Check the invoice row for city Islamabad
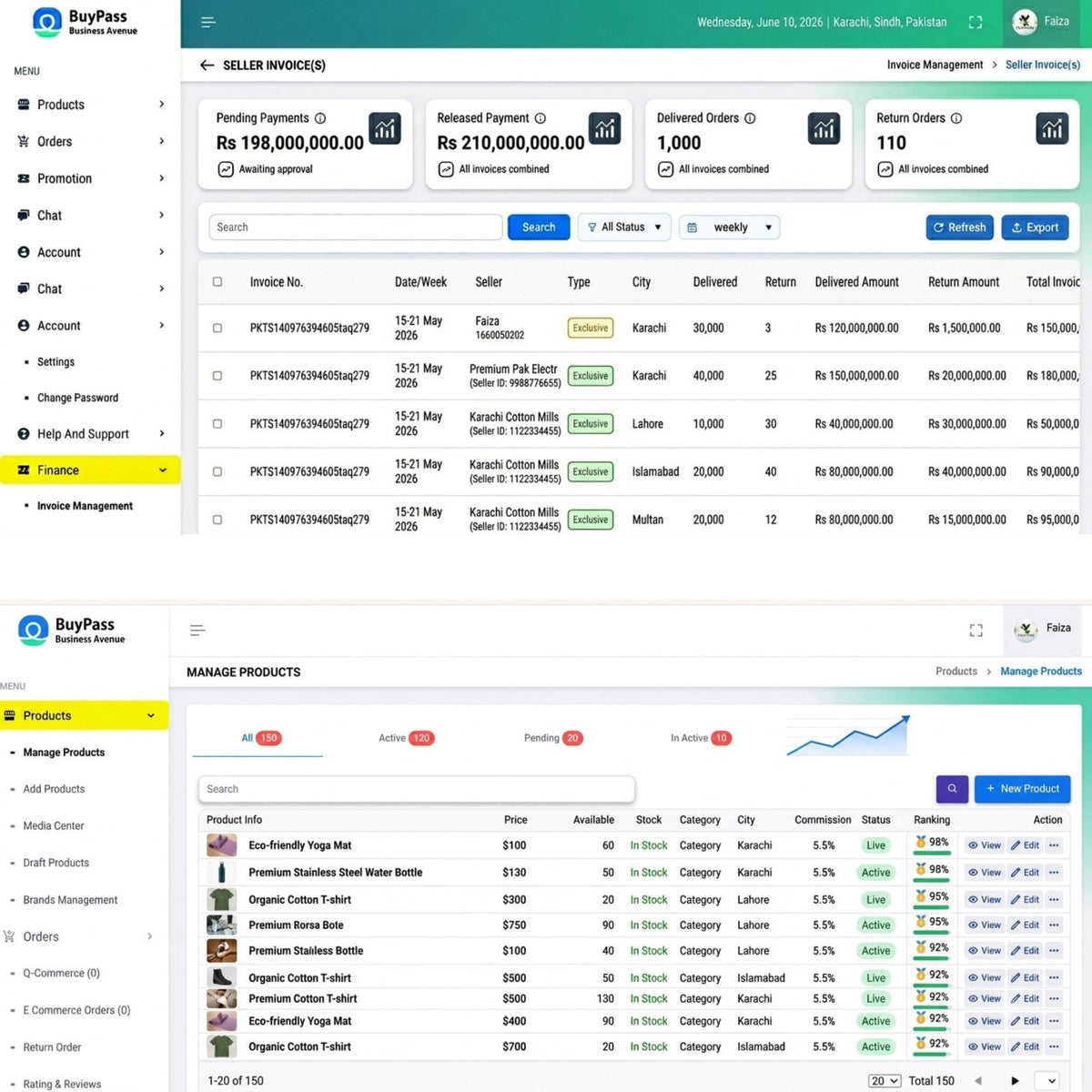1092x1092 pixels. tap(217, 471)
